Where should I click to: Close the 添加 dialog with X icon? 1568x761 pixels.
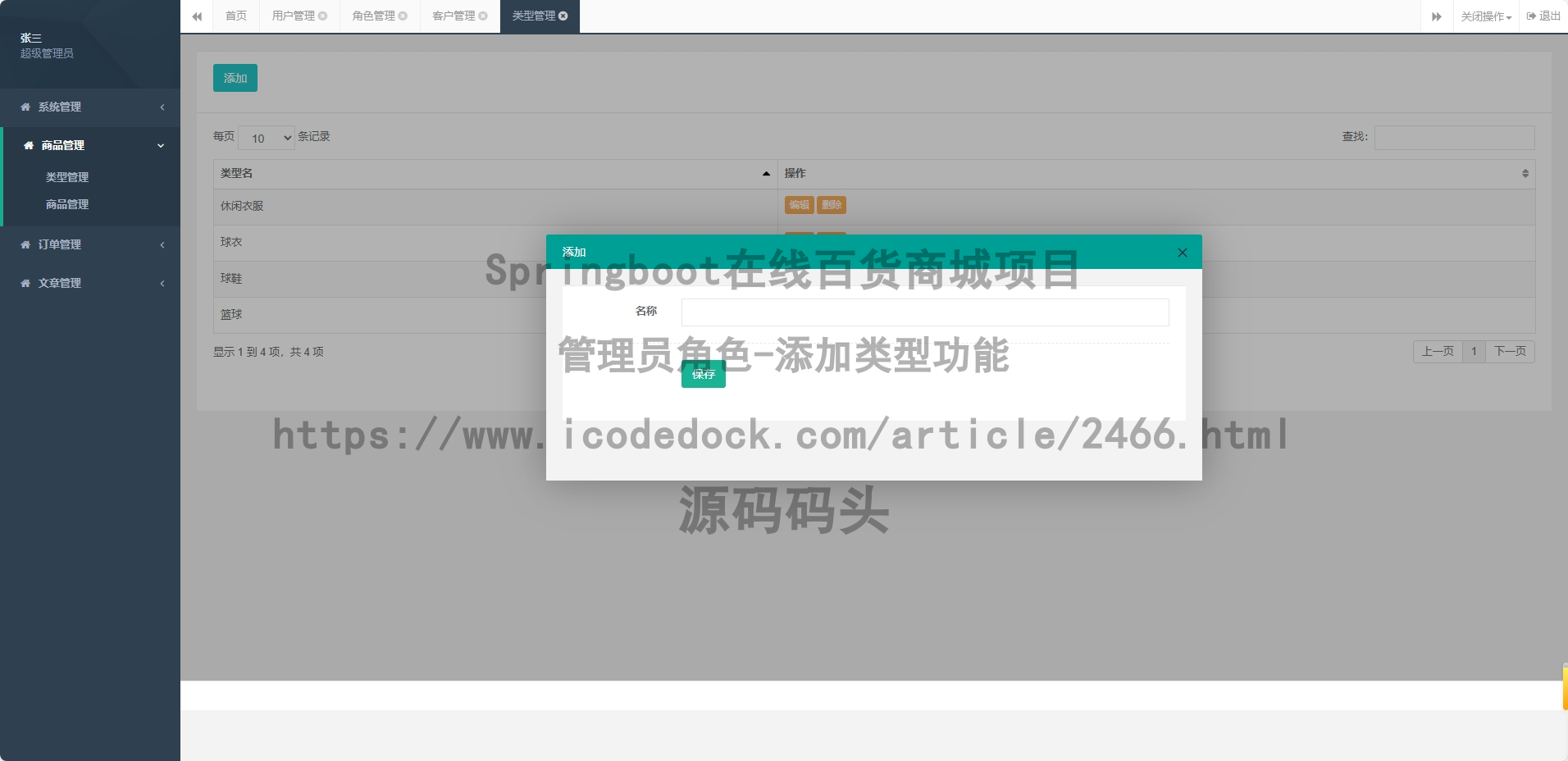coord(1183,253)
